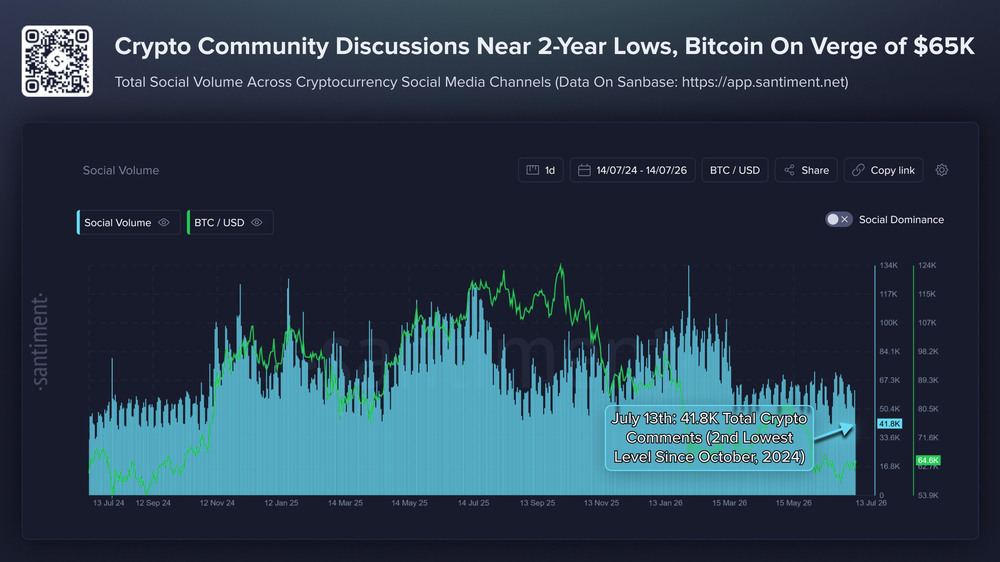The height and width of the screenshot is (562, 1000).
Task: Click the share icon
Action: tap(790, 170)
